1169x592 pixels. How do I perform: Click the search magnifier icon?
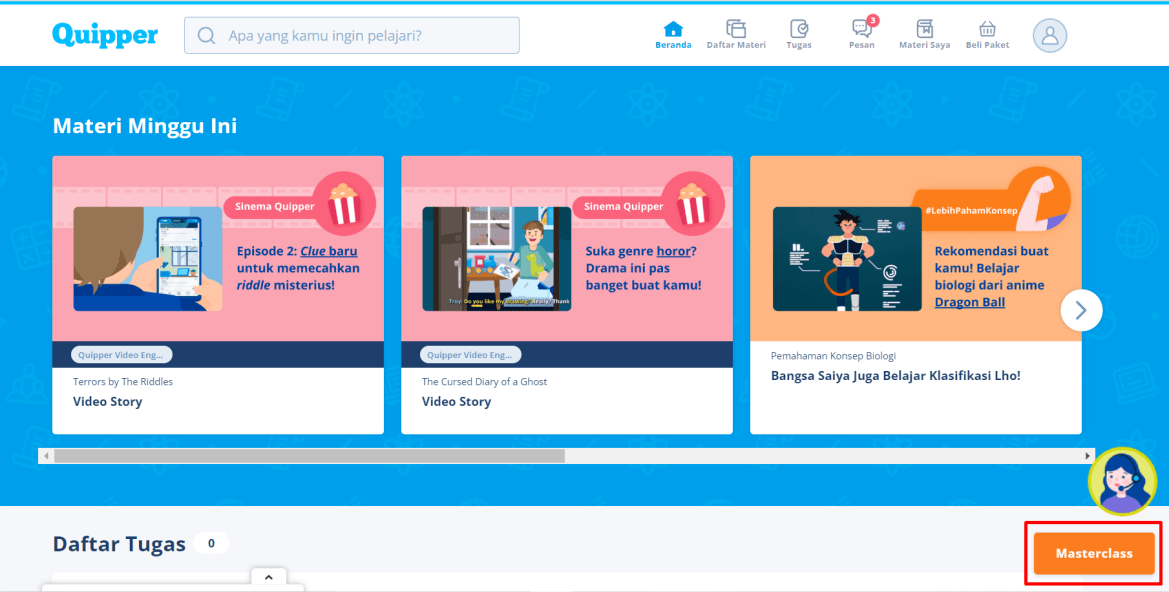[205, 34]
